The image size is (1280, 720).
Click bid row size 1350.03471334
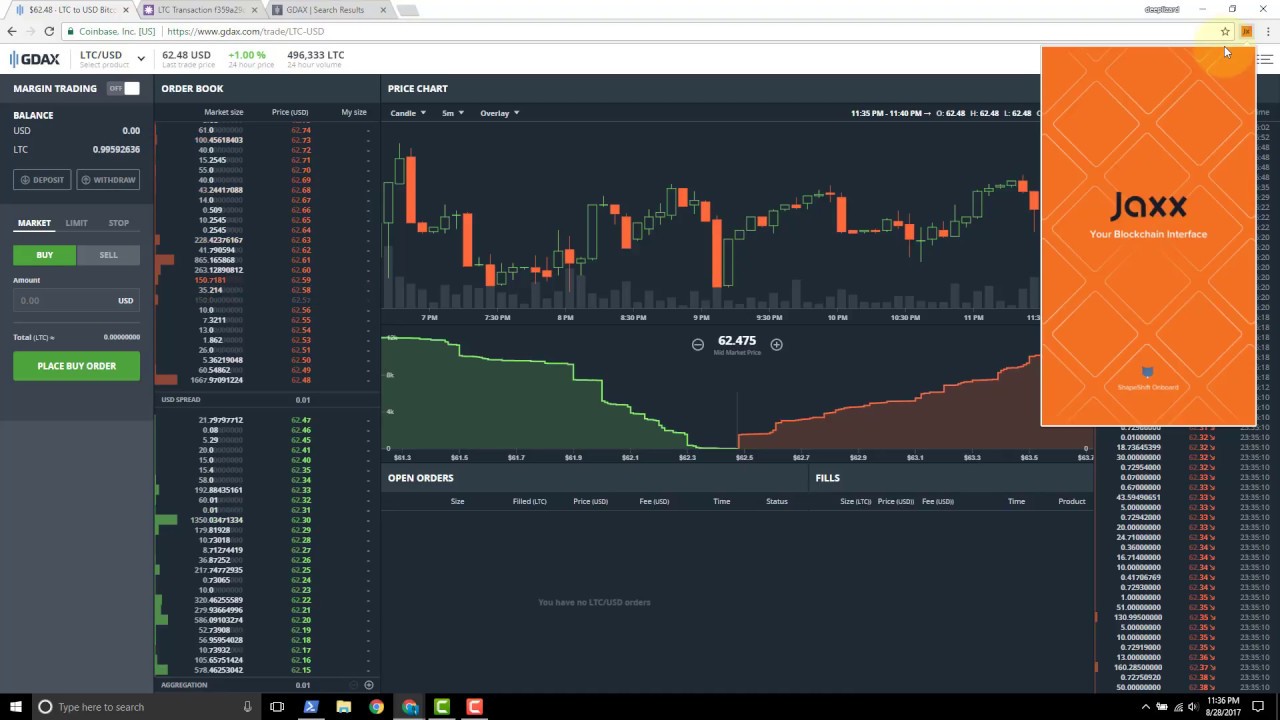click(x=217, y=520)
